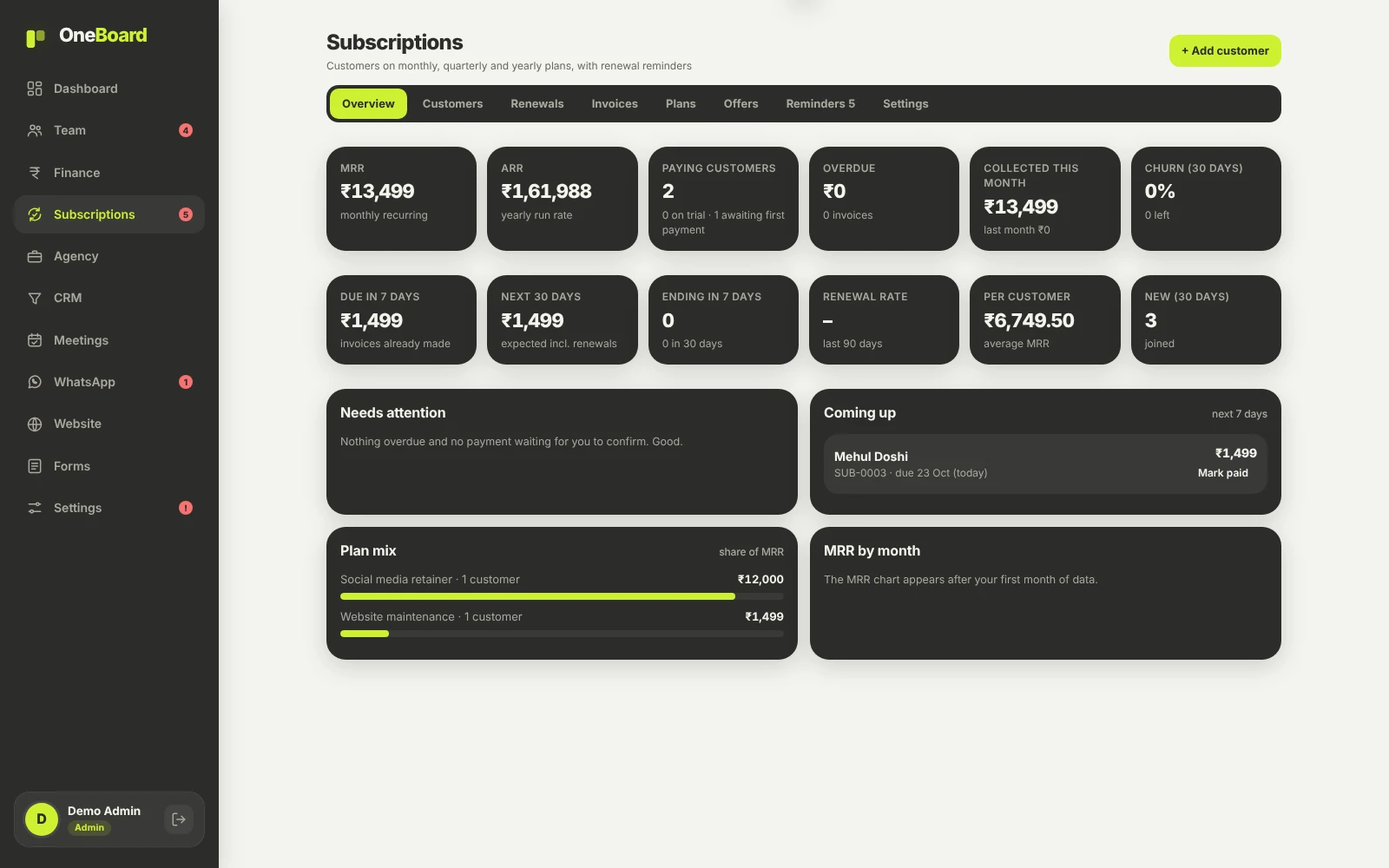This screenshot has height=868, width=1389.
Task: Click the Team notification badge showing 4
Action: point(186,130)
